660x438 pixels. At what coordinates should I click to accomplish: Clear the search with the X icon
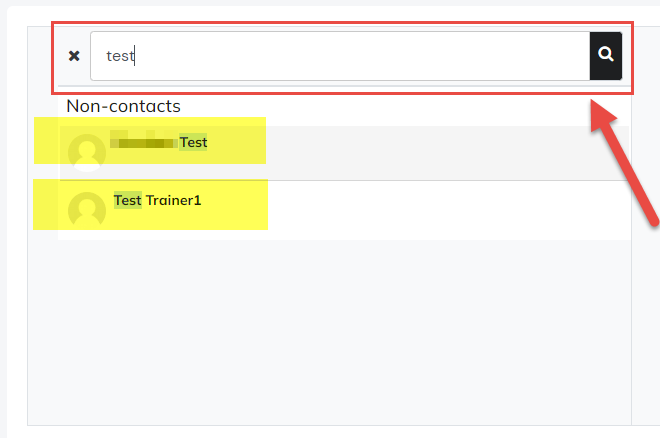pyautogui.click(x=74, y=56)
